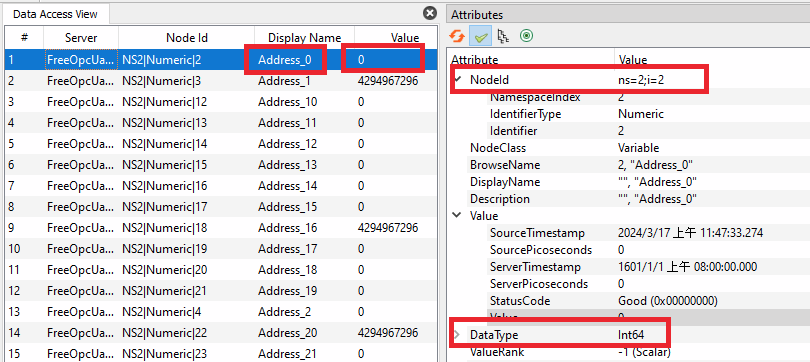Viewport: 810px width, 362px height.
Task: Select the Address_0 display name cell
Action: 285,60
